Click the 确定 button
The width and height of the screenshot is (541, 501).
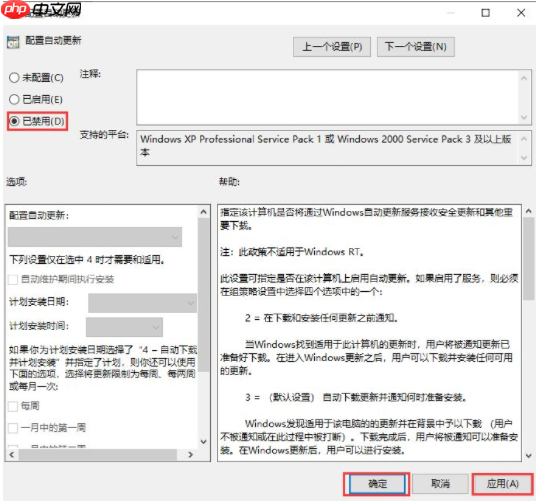tap(377, 484)
